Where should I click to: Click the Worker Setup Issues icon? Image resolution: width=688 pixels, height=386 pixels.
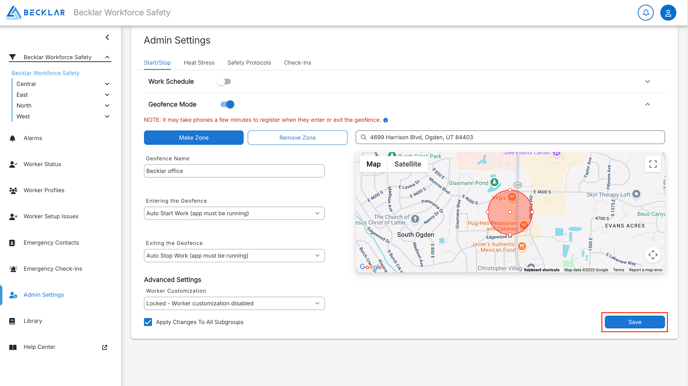[x=13, y=216]
